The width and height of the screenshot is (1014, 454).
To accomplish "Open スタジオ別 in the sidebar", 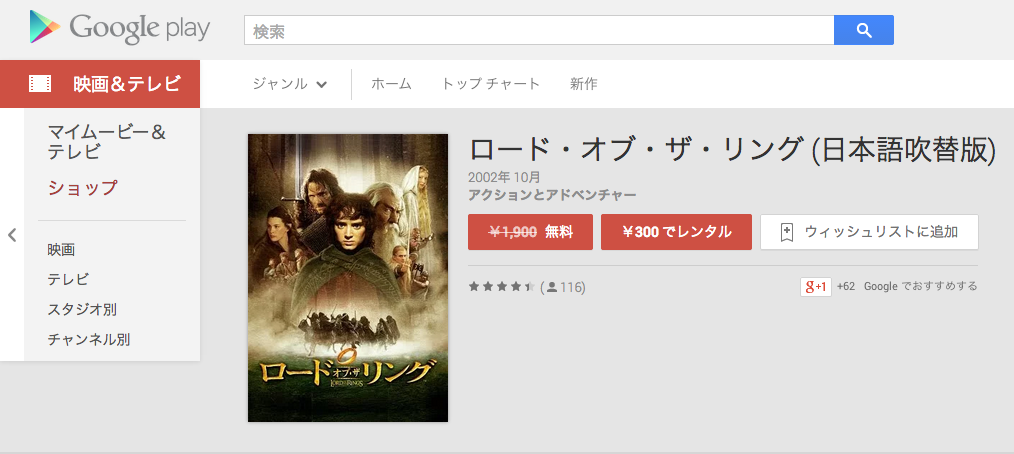I will tap(82, 309).
